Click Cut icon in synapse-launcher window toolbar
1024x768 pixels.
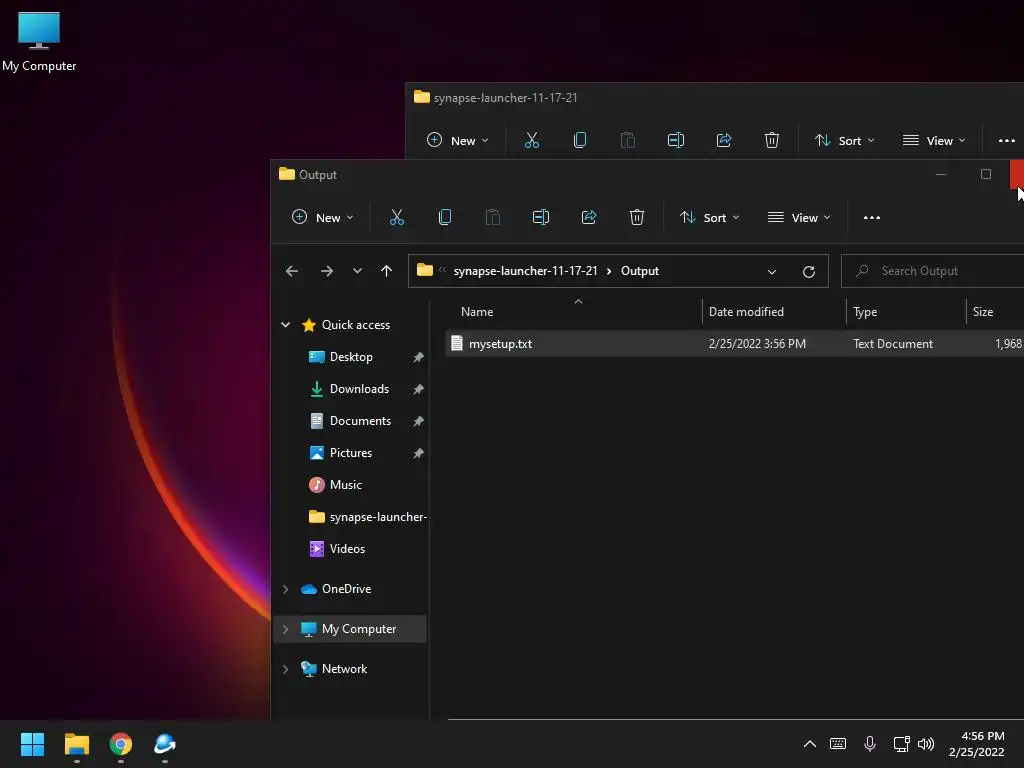pyautogui.click(x=532, y=140)
